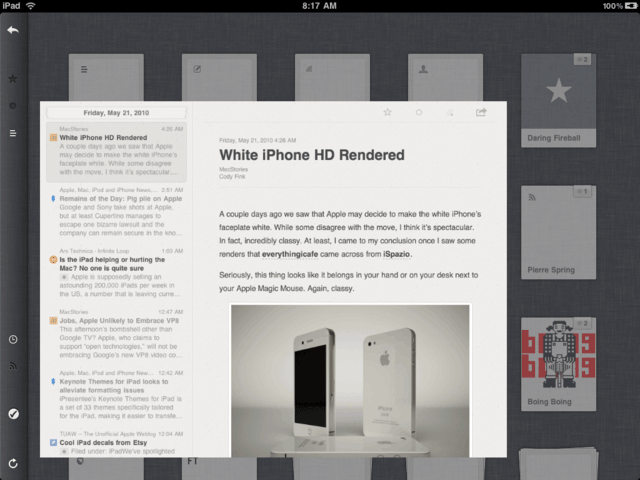This screenshot has height=480, width=640.
Task: Sort by date with the clock icon
Action: coord(13,339)
